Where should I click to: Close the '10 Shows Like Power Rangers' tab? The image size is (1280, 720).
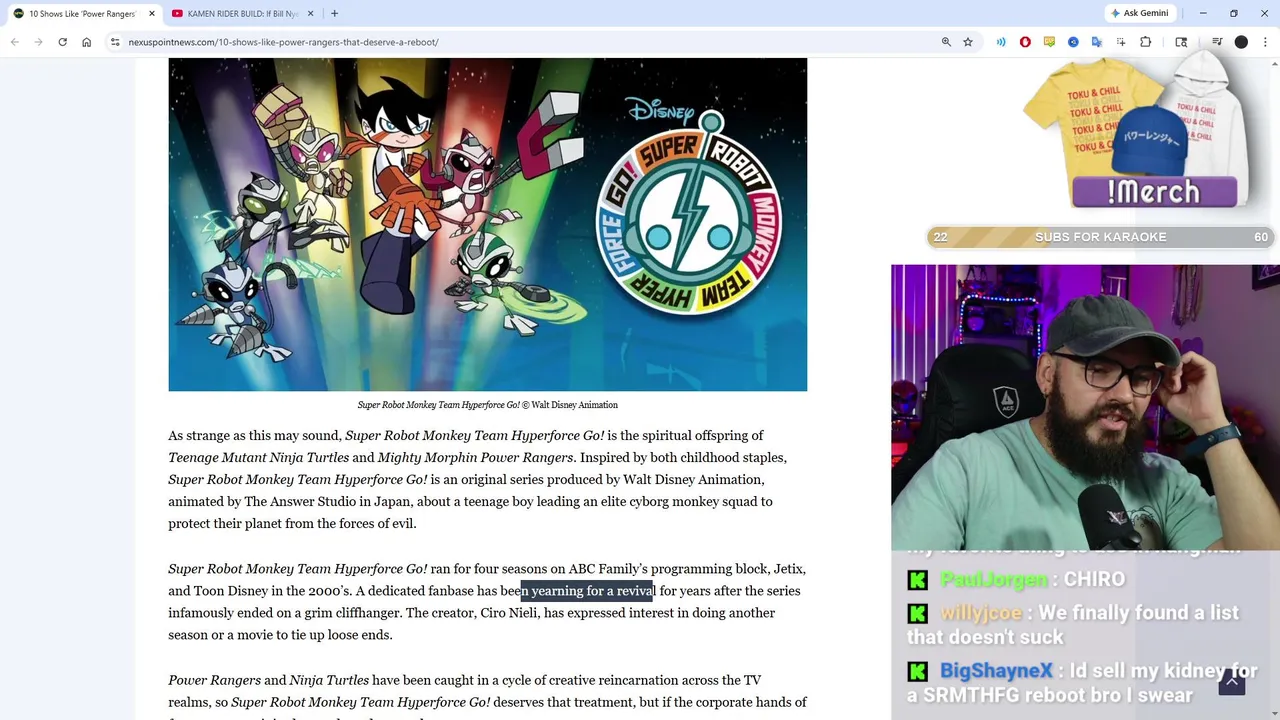point(152,13)
